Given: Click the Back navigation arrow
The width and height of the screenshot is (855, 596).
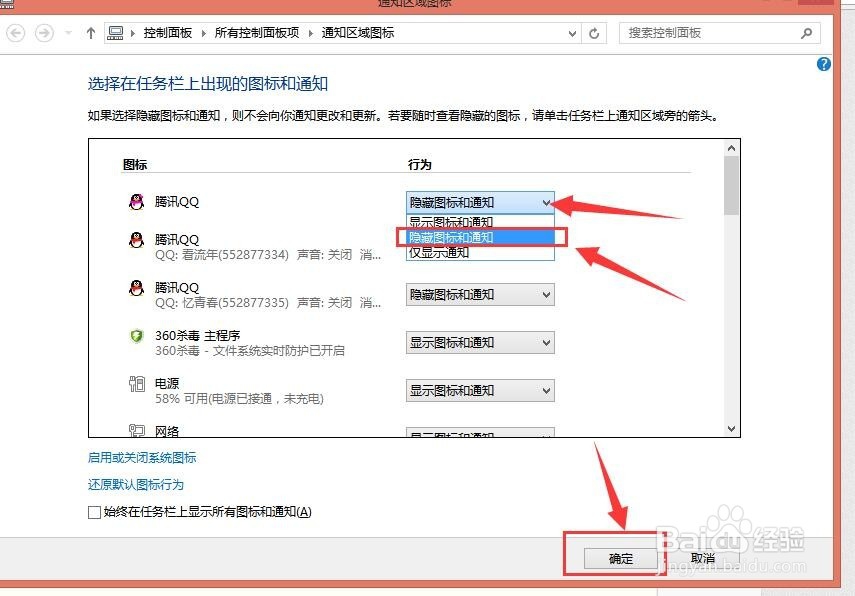Looking at the screenshot, I should pos(16,33).
